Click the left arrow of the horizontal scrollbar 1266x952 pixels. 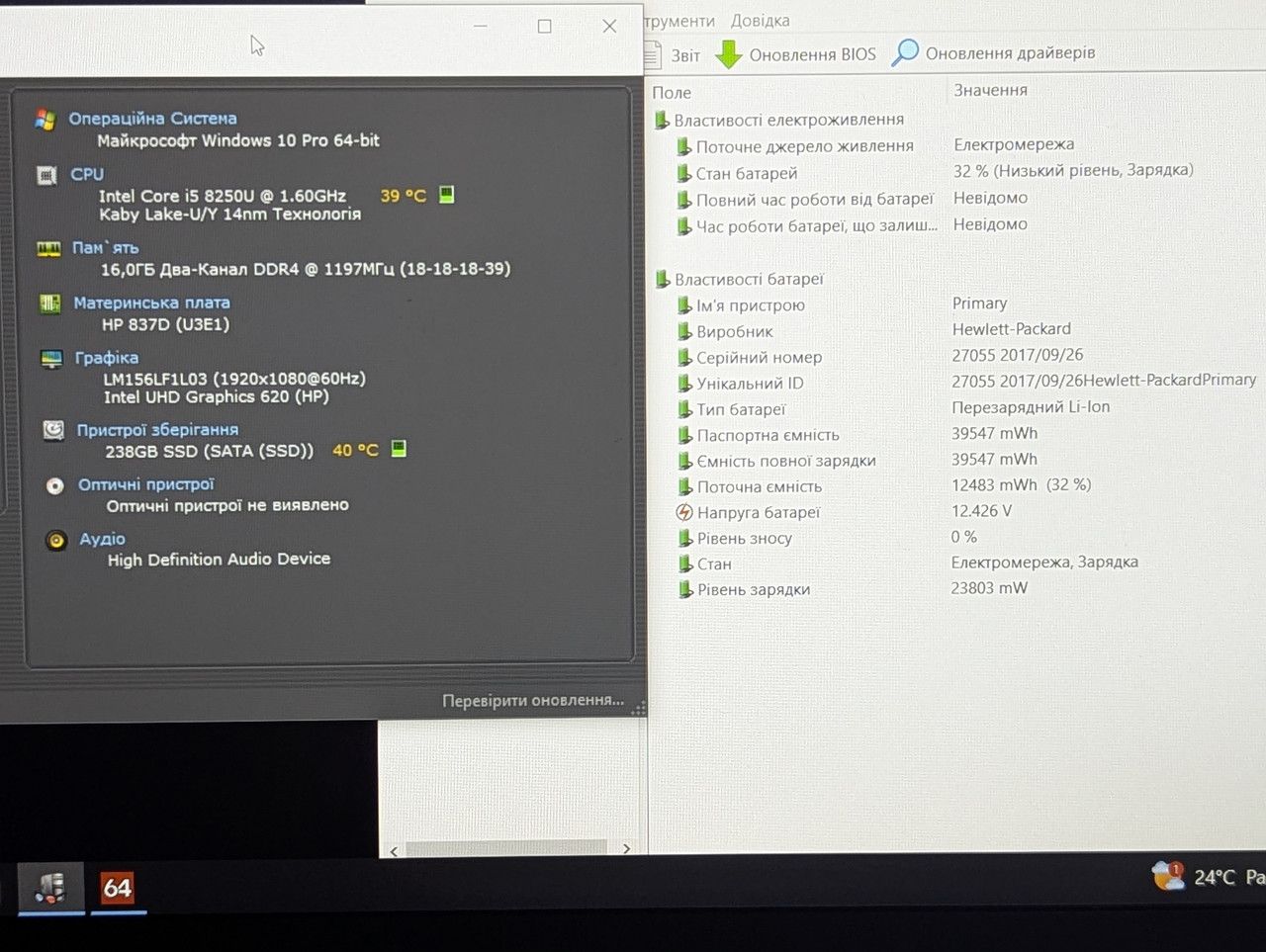click(x=394, y=850)
